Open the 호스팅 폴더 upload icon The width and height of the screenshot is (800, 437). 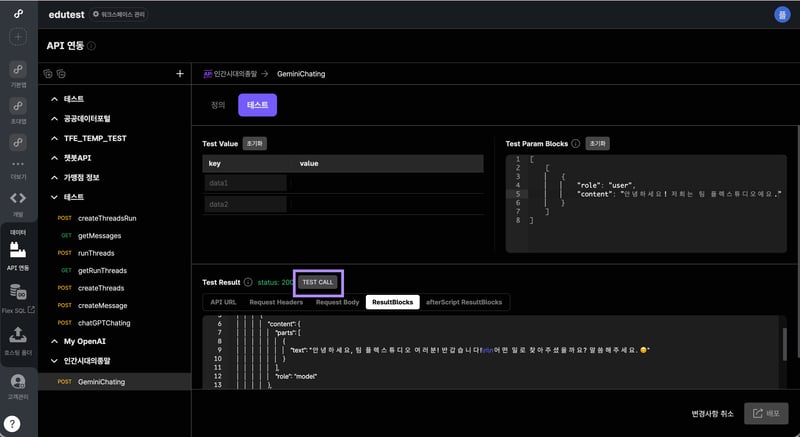(18, 335)
